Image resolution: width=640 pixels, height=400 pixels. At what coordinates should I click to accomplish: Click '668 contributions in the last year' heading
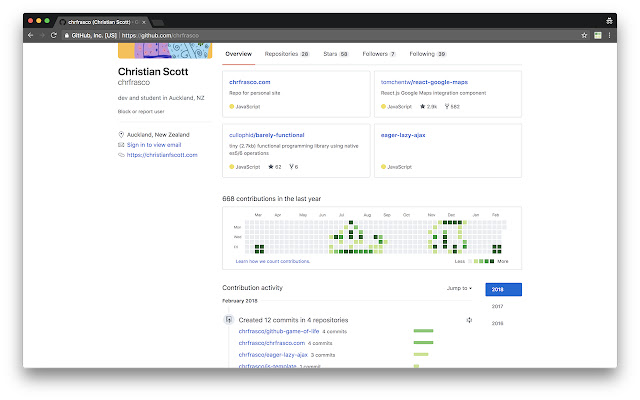point(271,199)
